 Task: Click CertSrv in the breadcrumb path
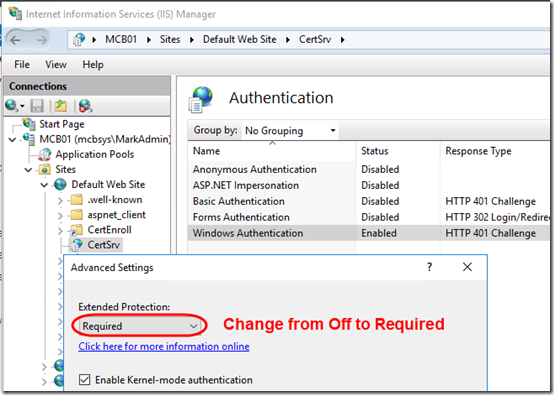[x=315, y=39]
